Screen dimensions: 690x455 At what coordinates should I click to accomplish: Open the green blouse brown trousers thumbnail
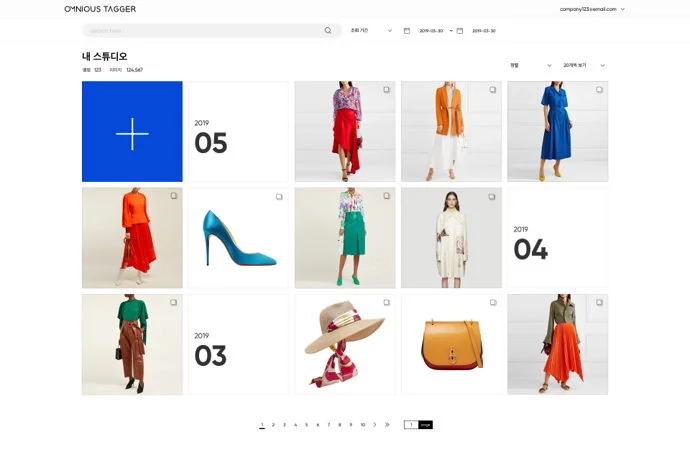pos(132,344)
